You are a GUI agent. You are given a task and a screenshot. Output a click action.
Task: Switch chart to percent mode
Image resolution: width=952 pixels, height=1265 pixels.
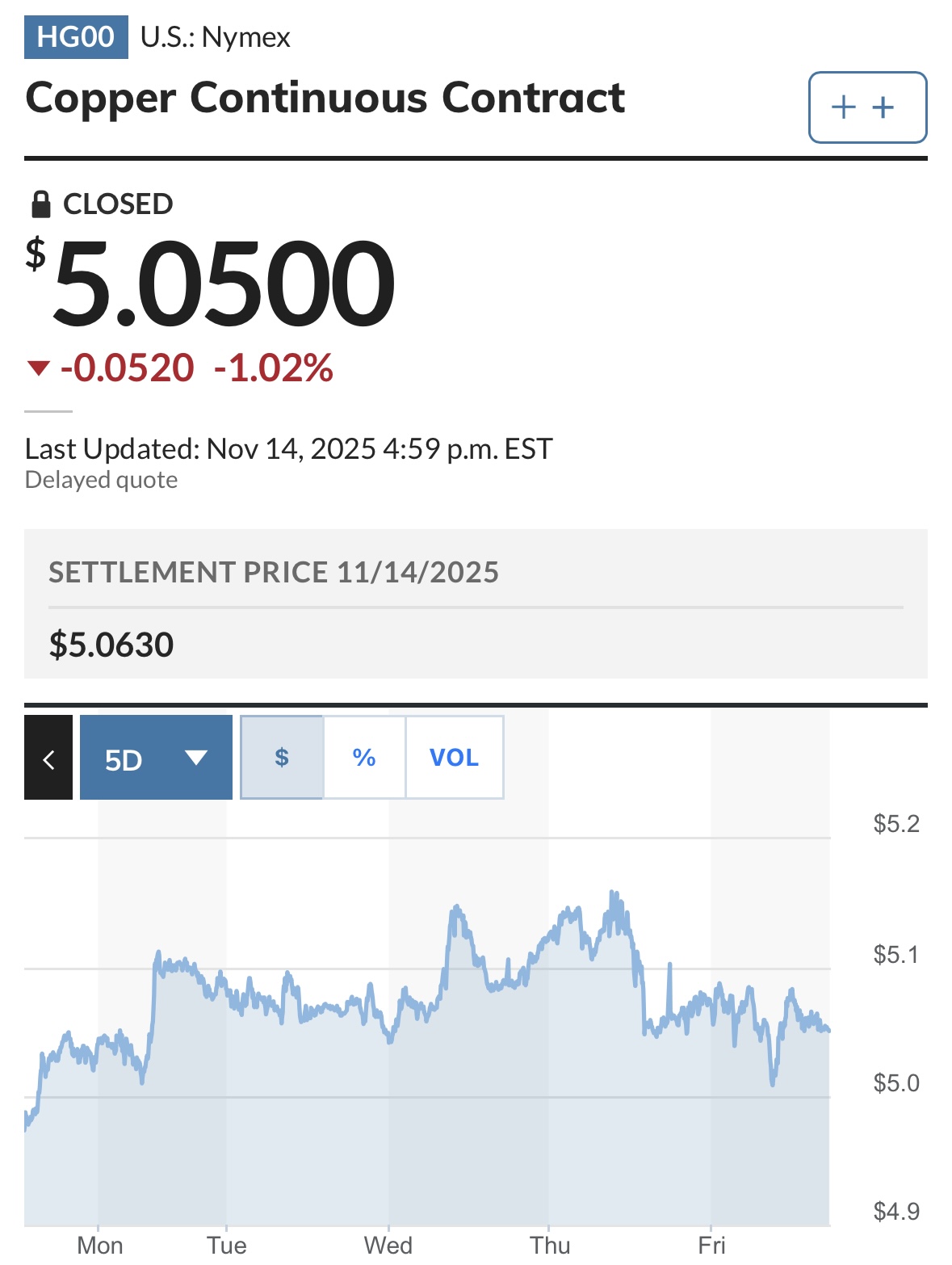tap(364, 758)
